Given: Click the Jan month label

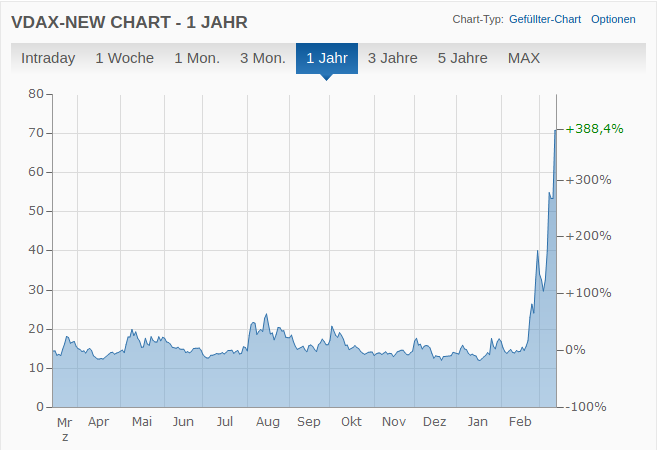Looking at the screenshot, I should coord(478,421).
